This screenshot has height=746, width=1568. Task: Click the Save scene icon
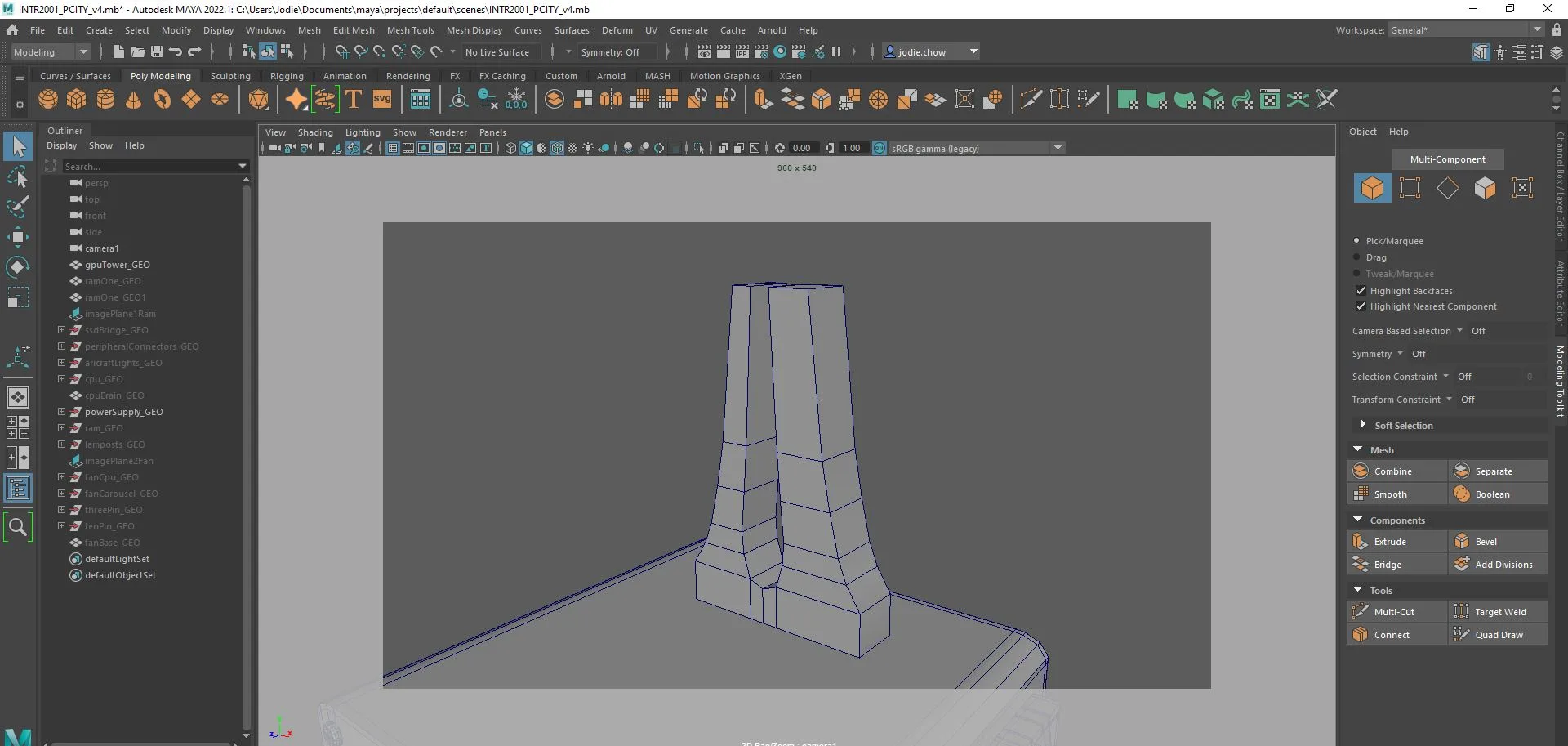pyautogui.click(x=157, y=51)
